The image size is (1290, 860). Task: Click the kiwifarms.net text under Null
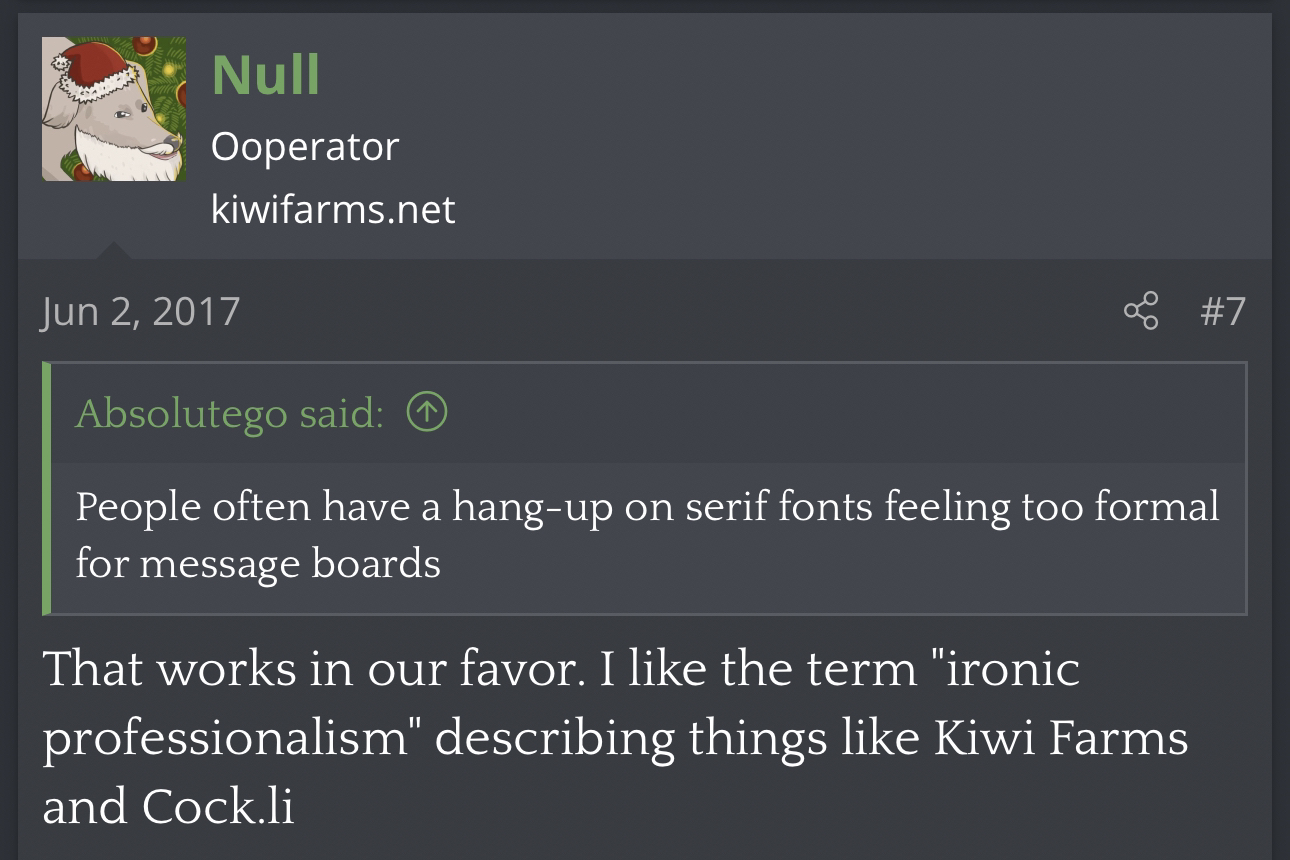(333, 209)
